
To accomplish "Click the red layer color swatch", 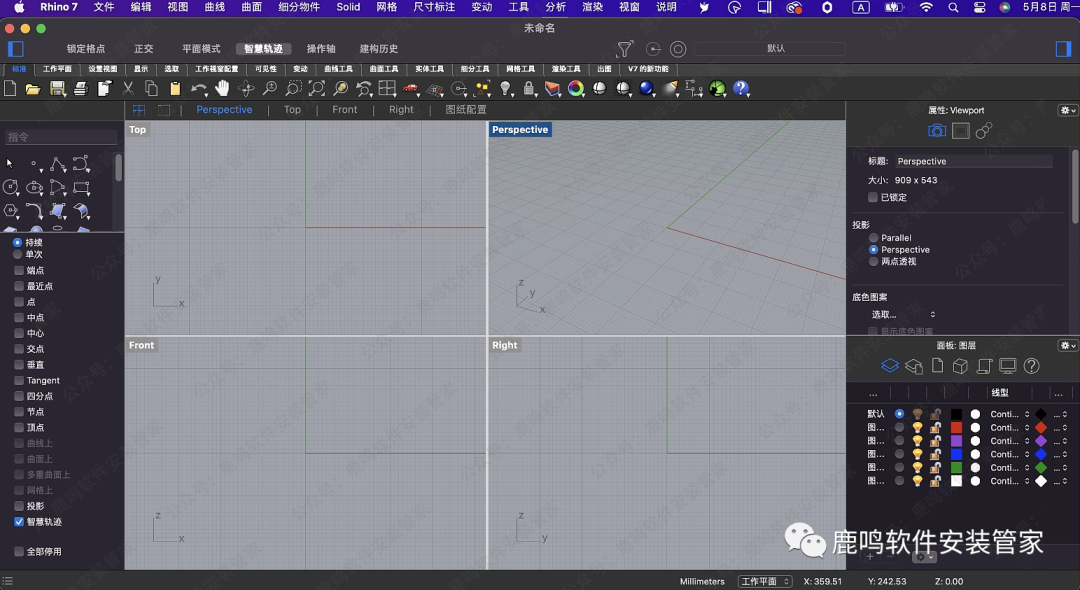I will click(956, 427).
